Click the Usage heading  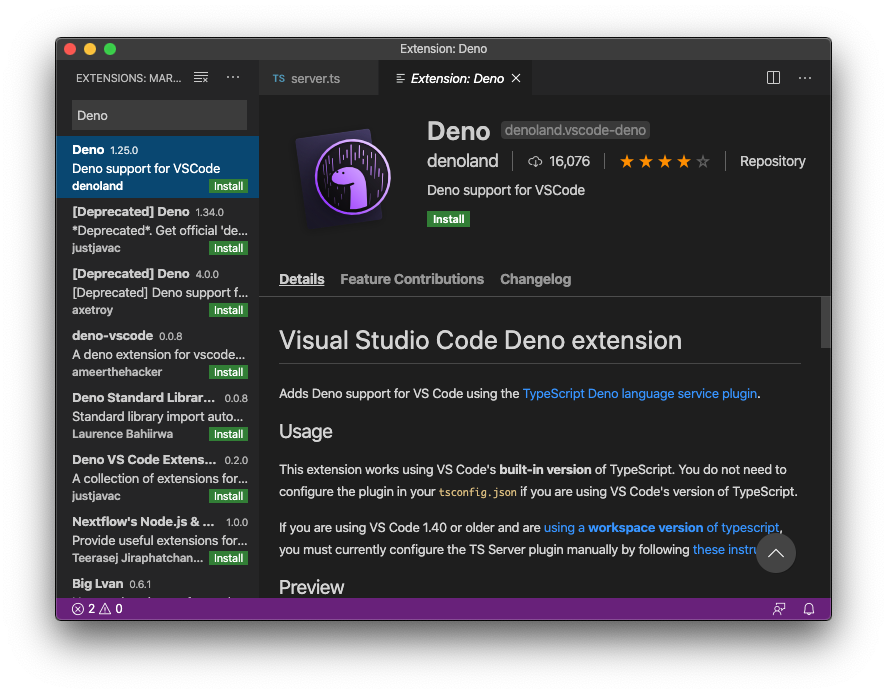pyautogui.click(x=305, y=432)
